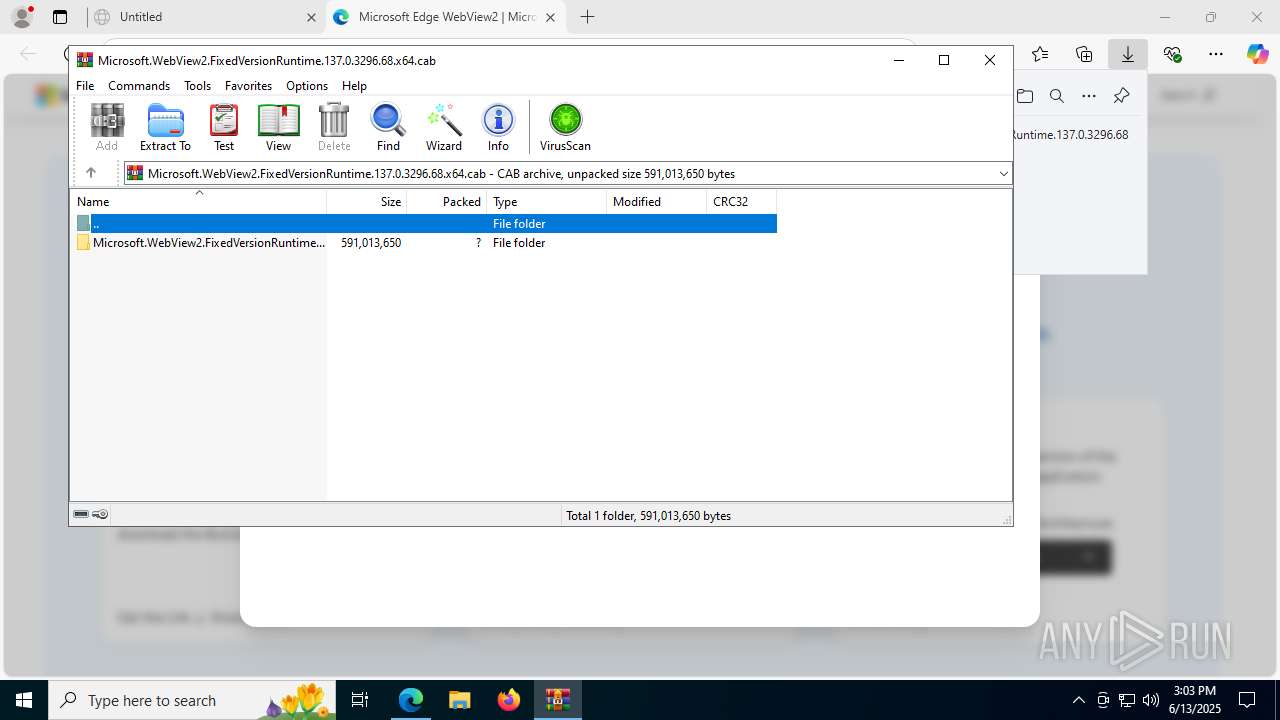Search downloads with the magnifier icon

(x=1057, y=96)
